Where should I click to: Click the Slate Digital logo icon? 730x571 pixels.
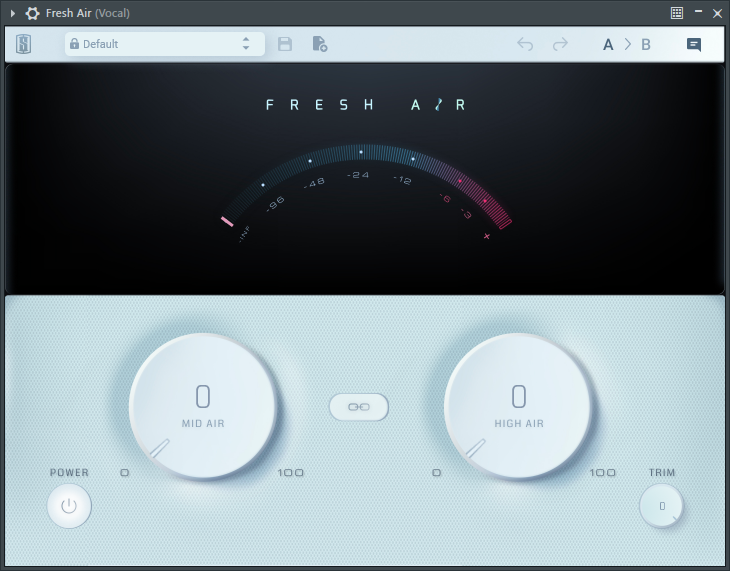tap(23, 45)
